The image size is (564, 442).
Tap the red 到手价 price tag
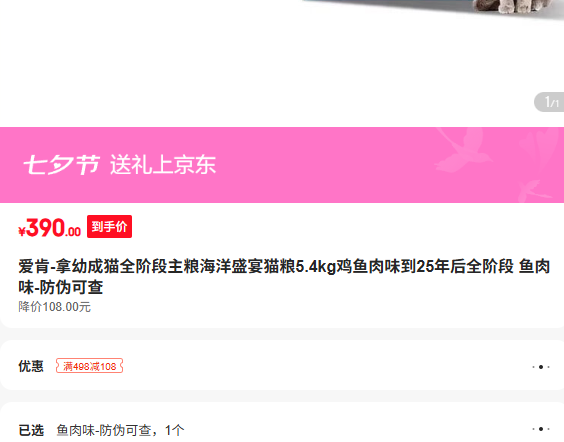[x=109, y=227]
